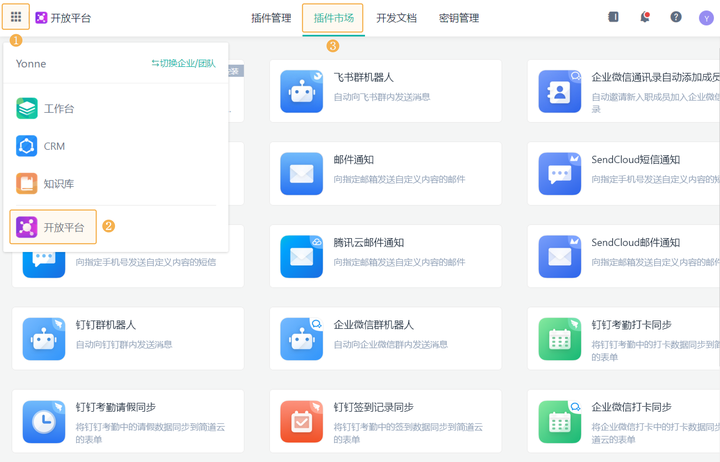Open the SendCloud邮件通知 plugin title

tap(636, 242)
